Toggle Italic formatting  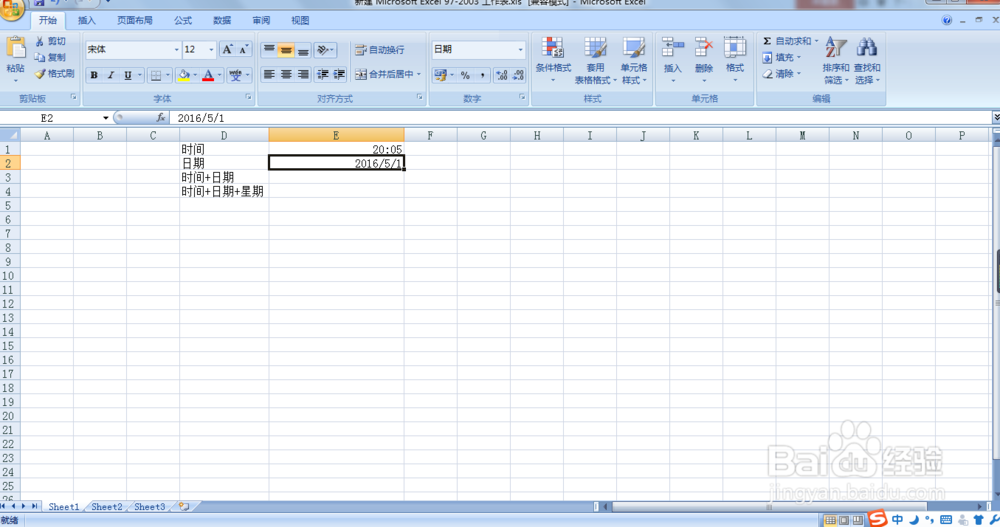click(110, 75)
